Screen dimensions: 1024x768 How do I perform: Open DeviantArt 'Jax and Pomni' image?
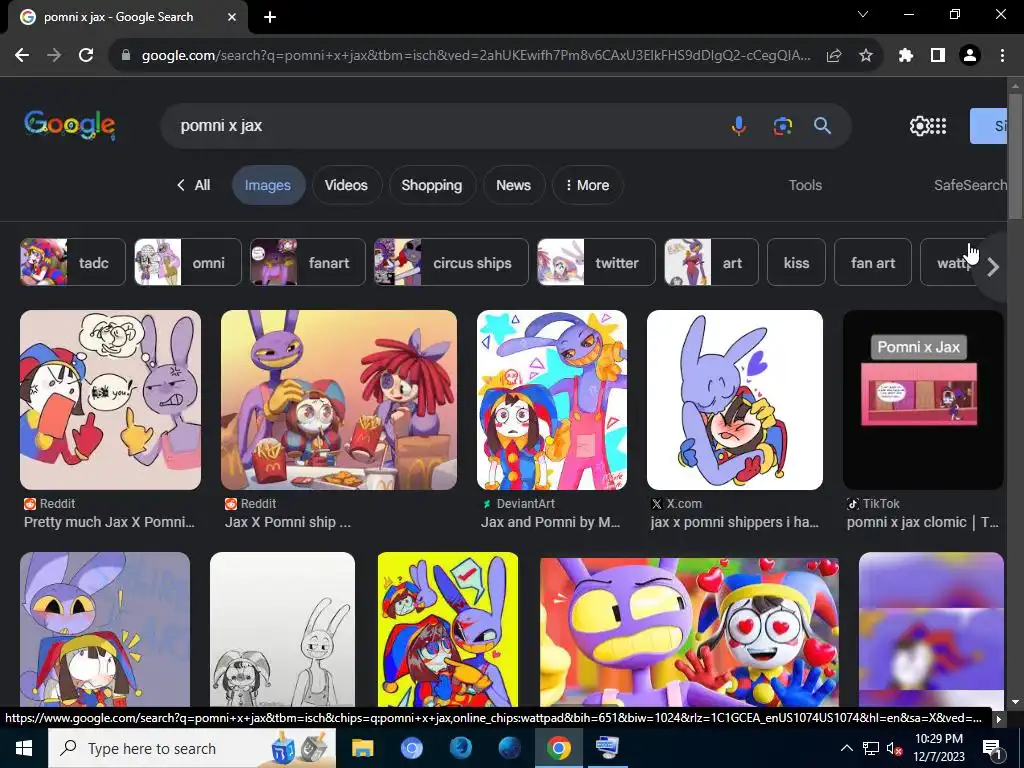pyautogui.click(x=552, y=400)
